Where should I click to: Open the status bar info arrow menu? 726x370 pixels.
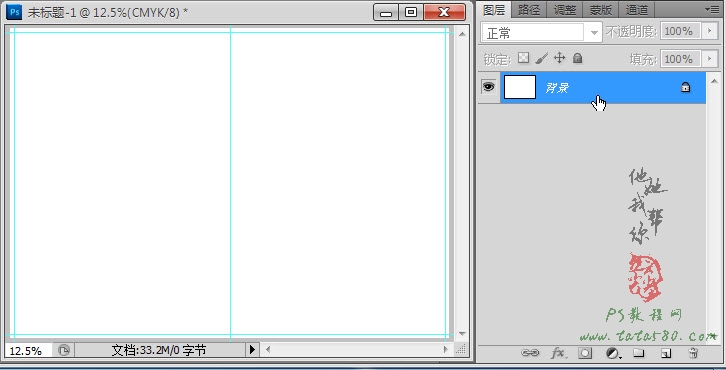point(252,350)
